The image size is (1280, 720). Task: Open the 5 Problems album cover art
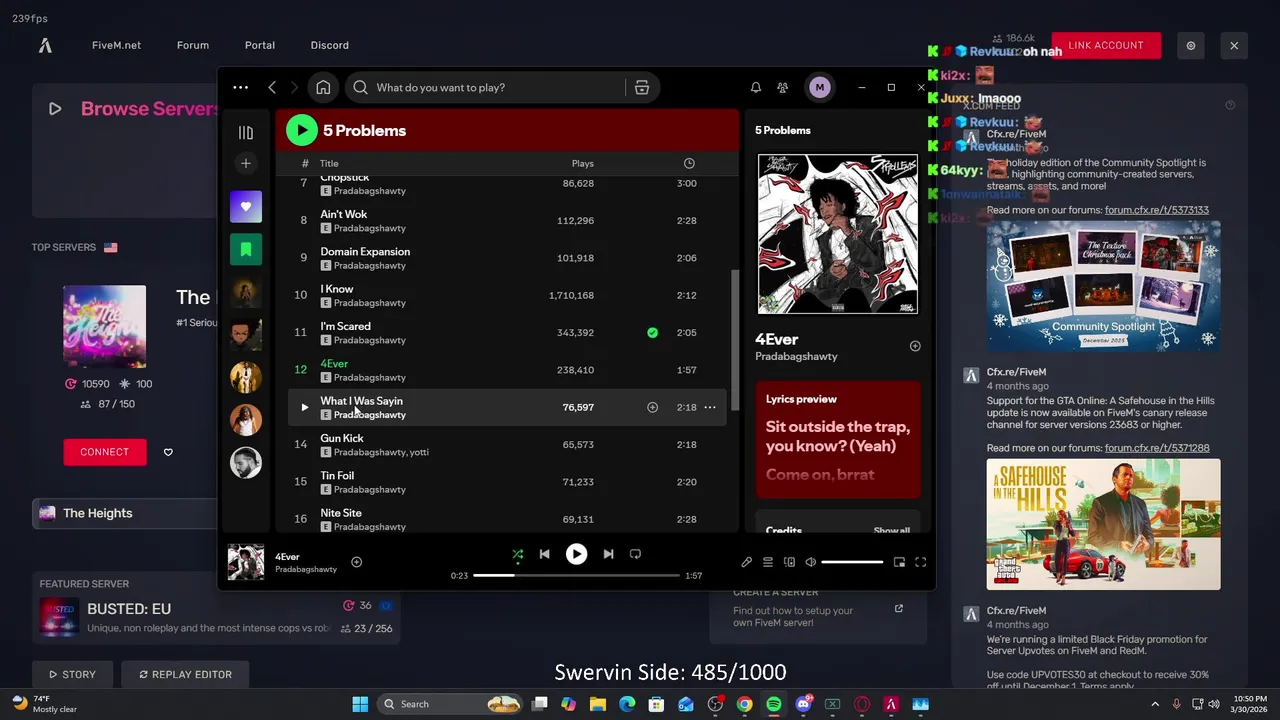pyautogui.click(x=837, y=234)
